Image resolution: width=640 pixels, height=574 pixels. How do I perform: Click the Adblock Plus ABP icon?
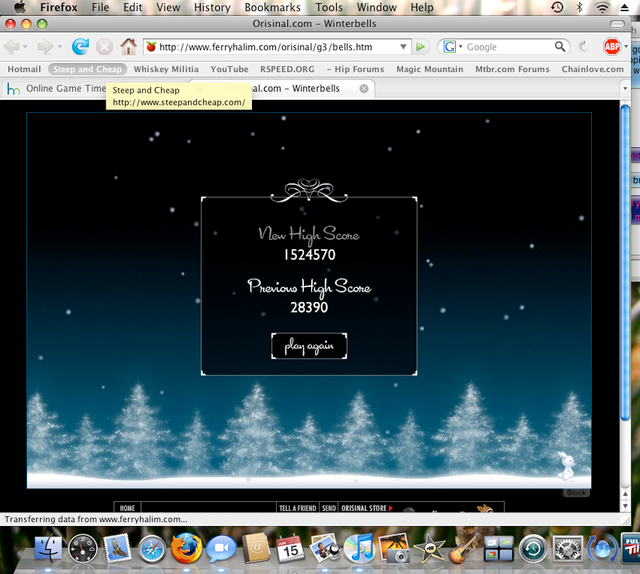612,47
